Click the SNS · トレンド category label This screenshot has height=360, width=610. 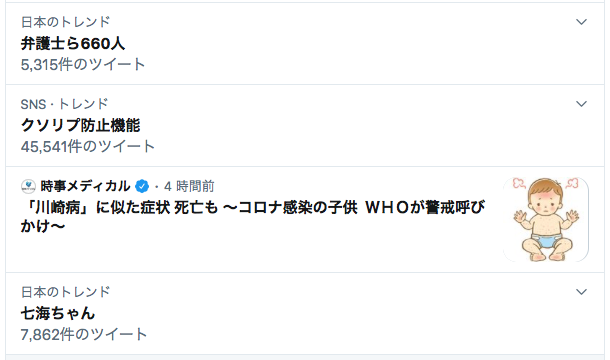[x=65, y=104]
